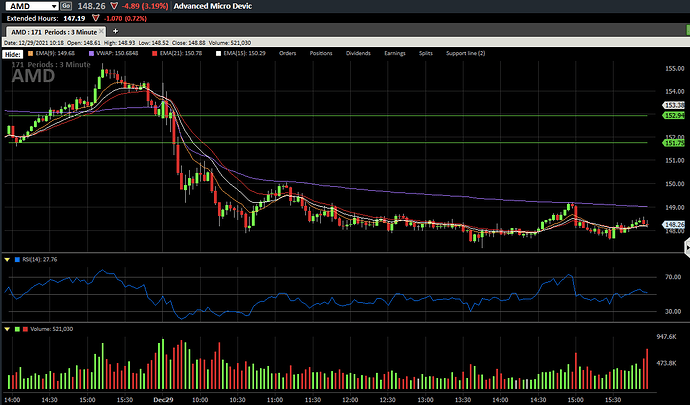690x405 pixels.
Task: Click the purple VWAP color swatch
Action: coord(92,53)
